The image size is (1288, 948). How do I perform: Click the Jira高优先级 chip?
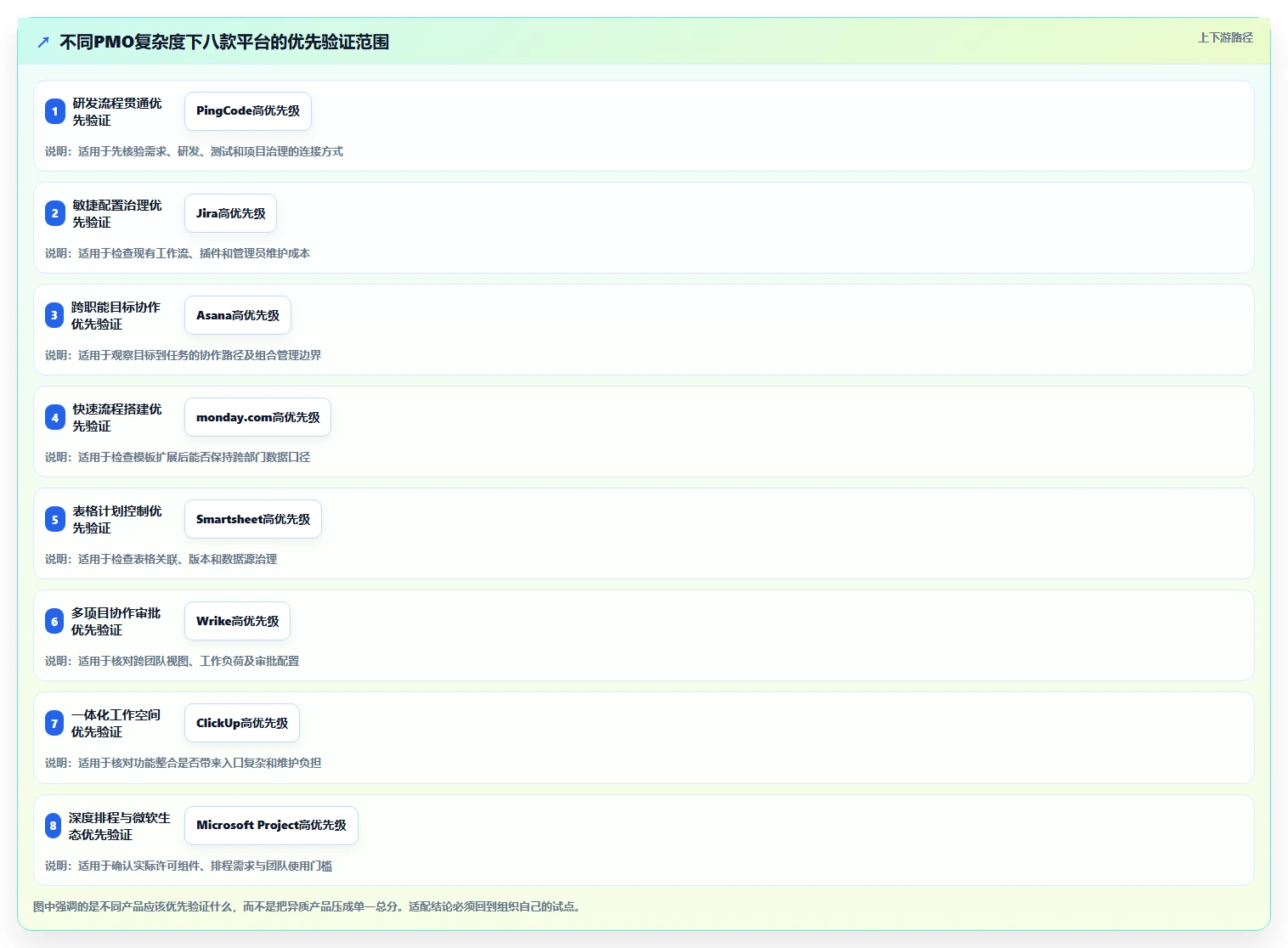tap(231, 213)
